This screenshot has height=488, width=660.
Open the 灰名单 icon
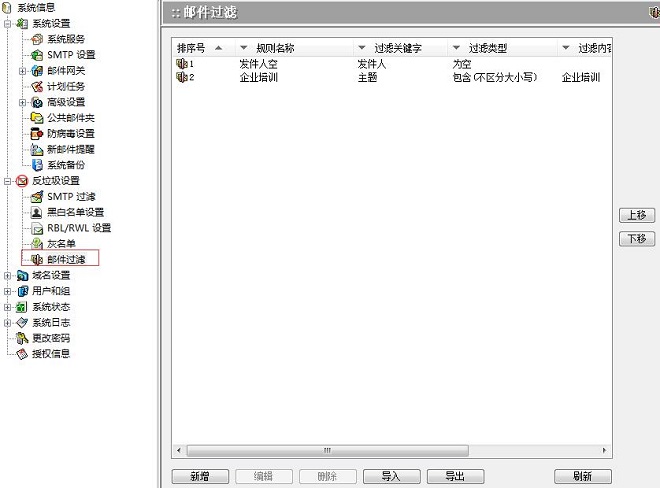click(37, 244)
